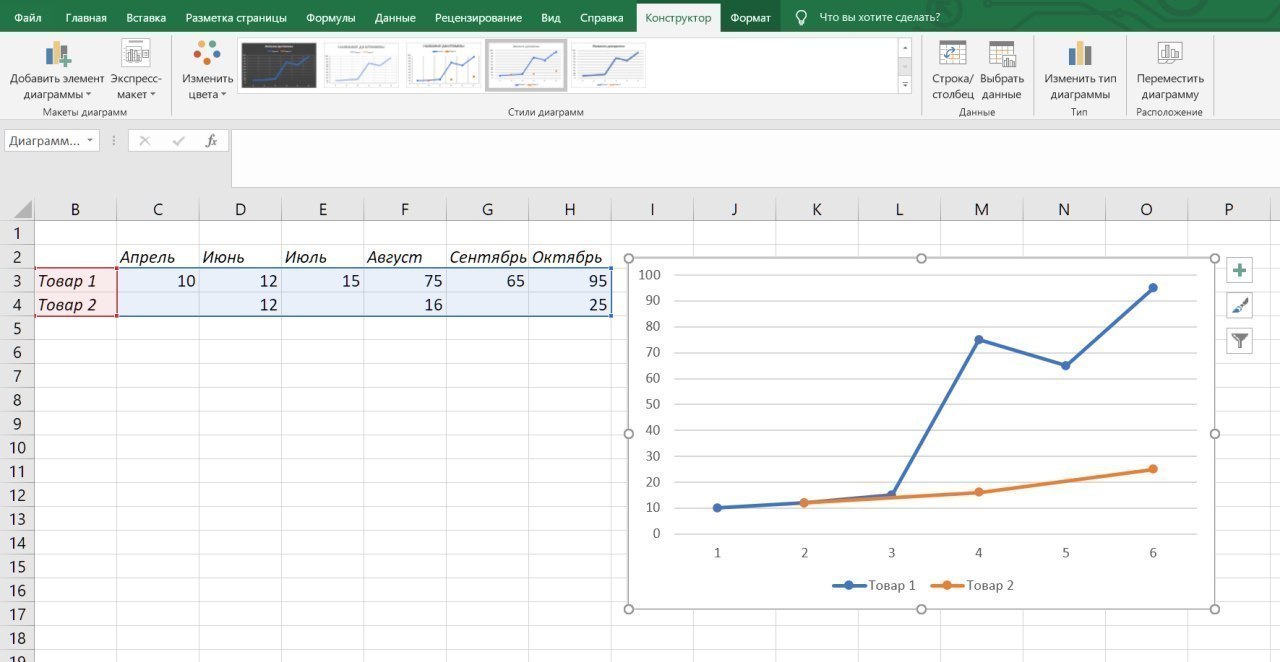
Task: Open the Данные ribbon tab
Action: (x=395, y=18)
